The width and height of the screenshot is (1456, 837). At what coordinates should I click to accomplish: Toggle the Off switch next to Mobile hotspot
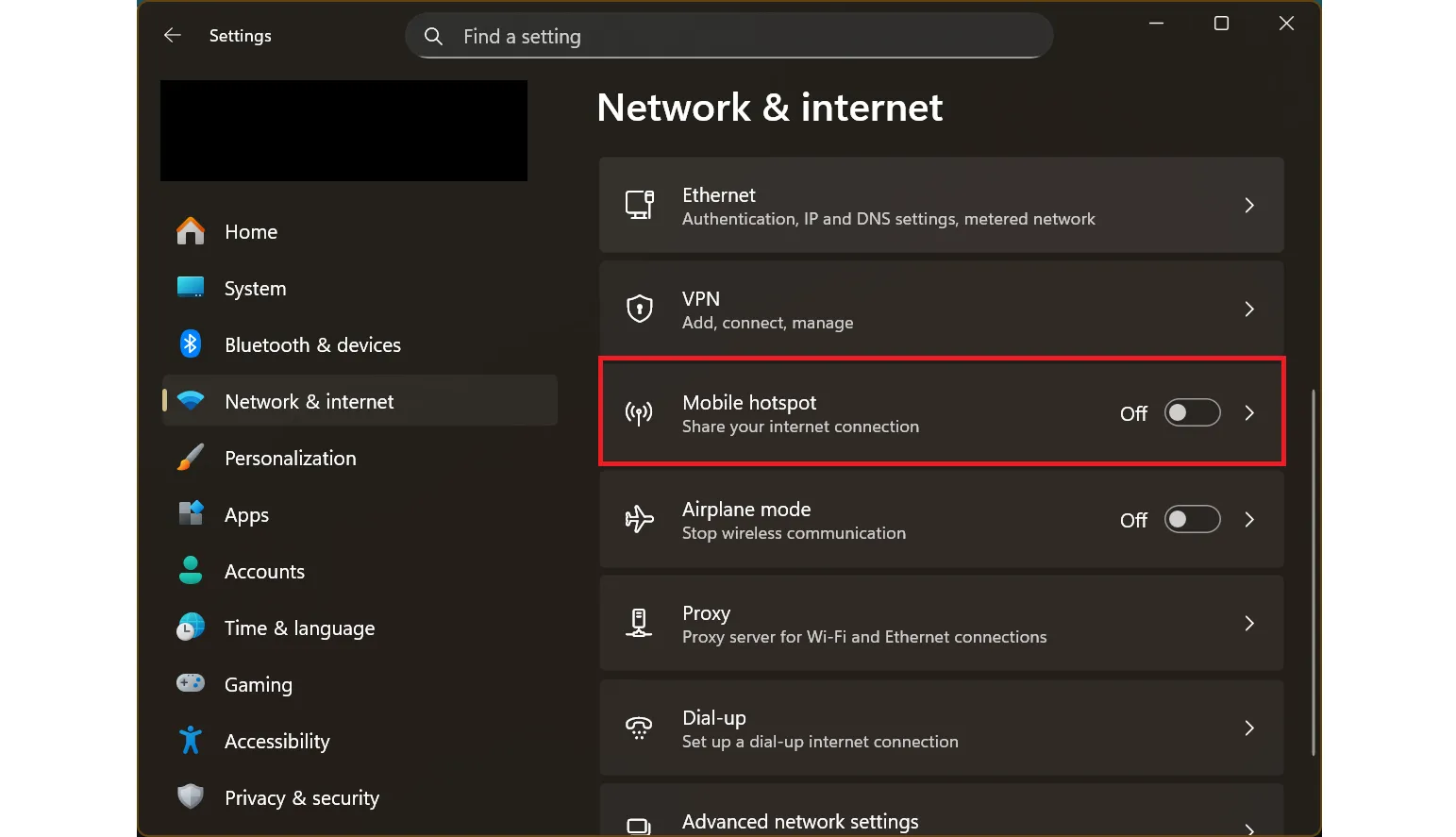[x=1192, y=412]
